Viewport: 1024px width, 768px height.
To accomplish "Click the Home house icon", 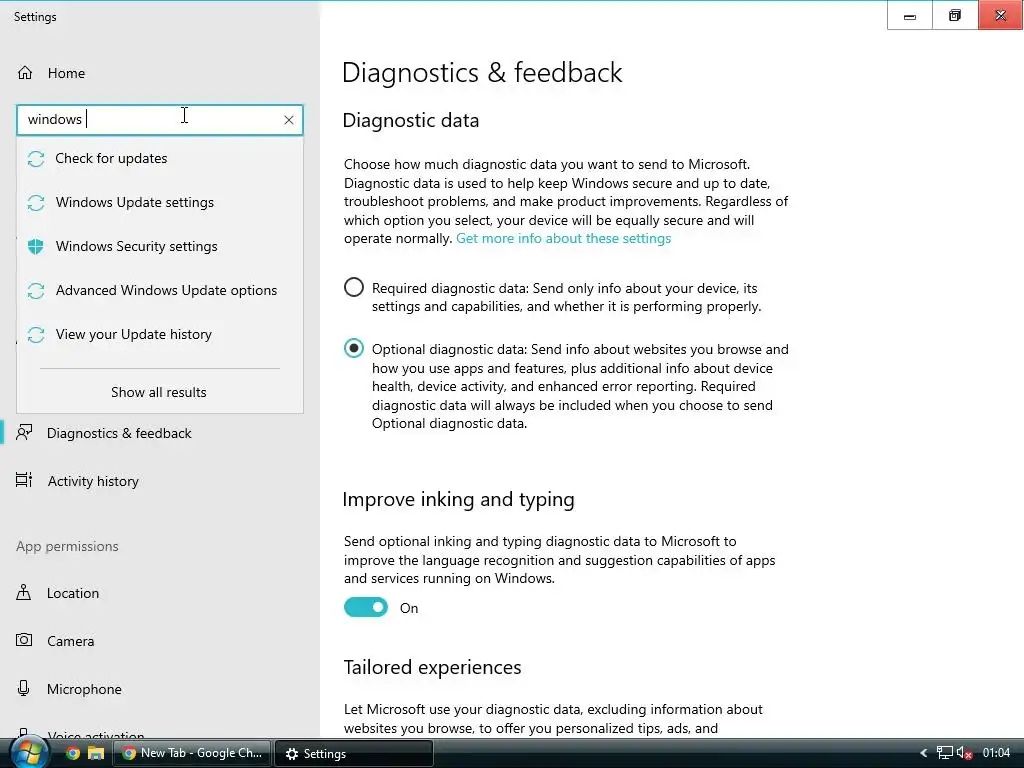I will [25, 72].
